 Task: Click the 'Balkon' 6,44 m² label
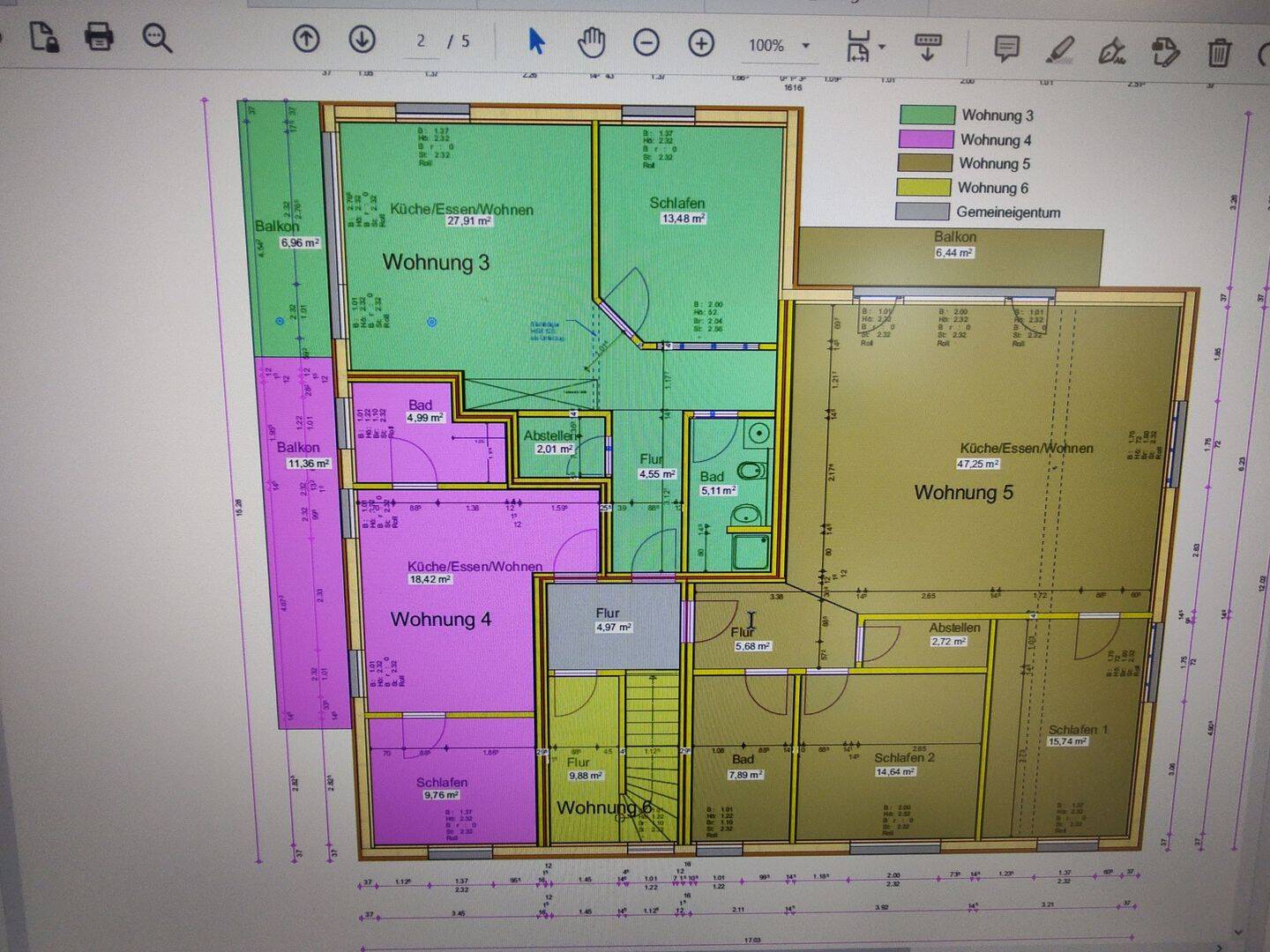point(955,237)
